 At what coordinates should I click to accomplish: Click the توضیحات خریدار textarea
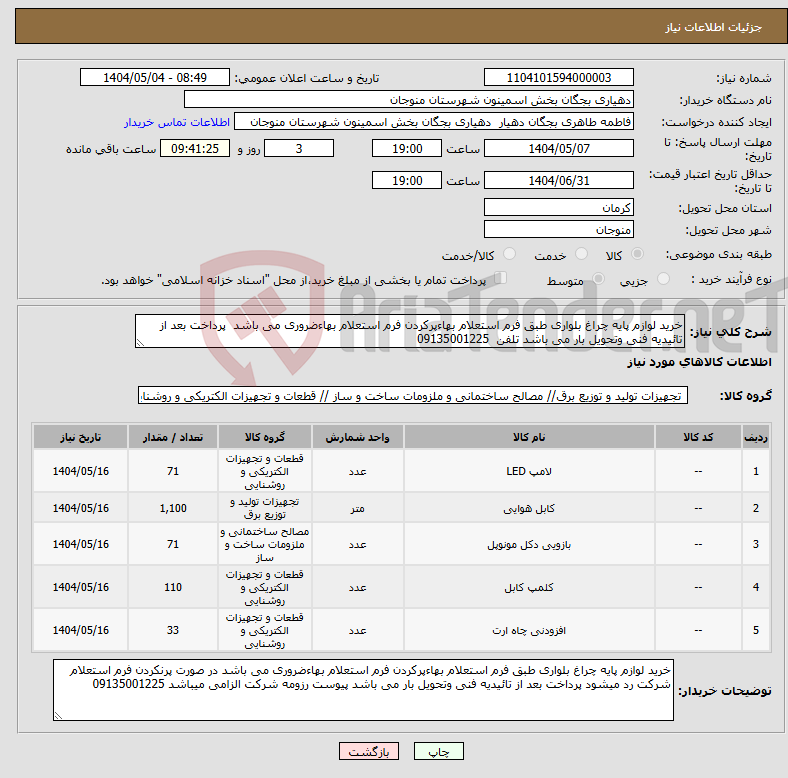[363, 690]
